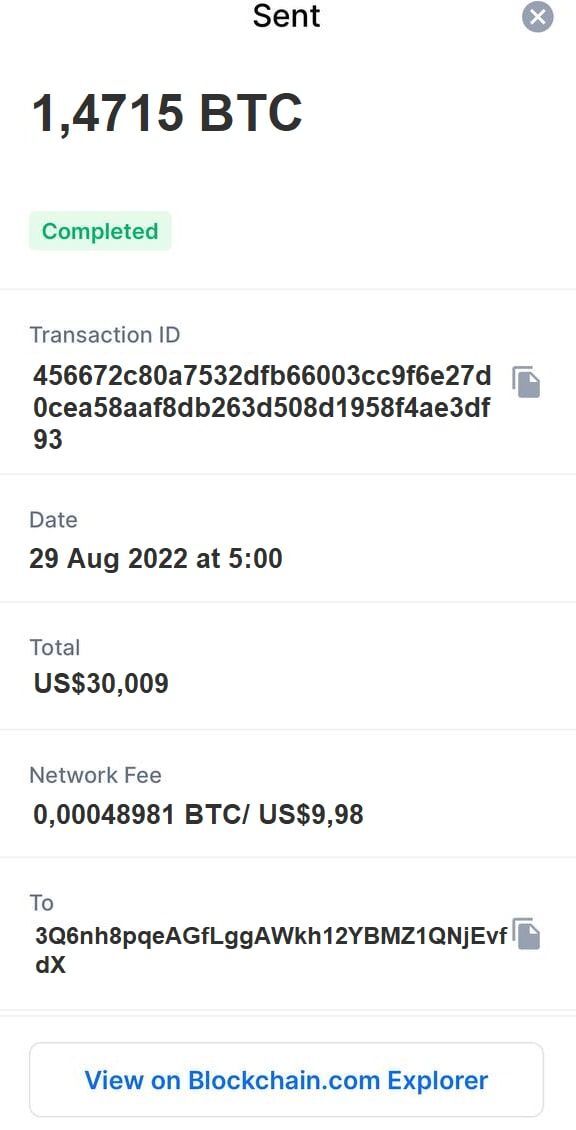Close the Sent transaction details panel

[x=538, y=17]
